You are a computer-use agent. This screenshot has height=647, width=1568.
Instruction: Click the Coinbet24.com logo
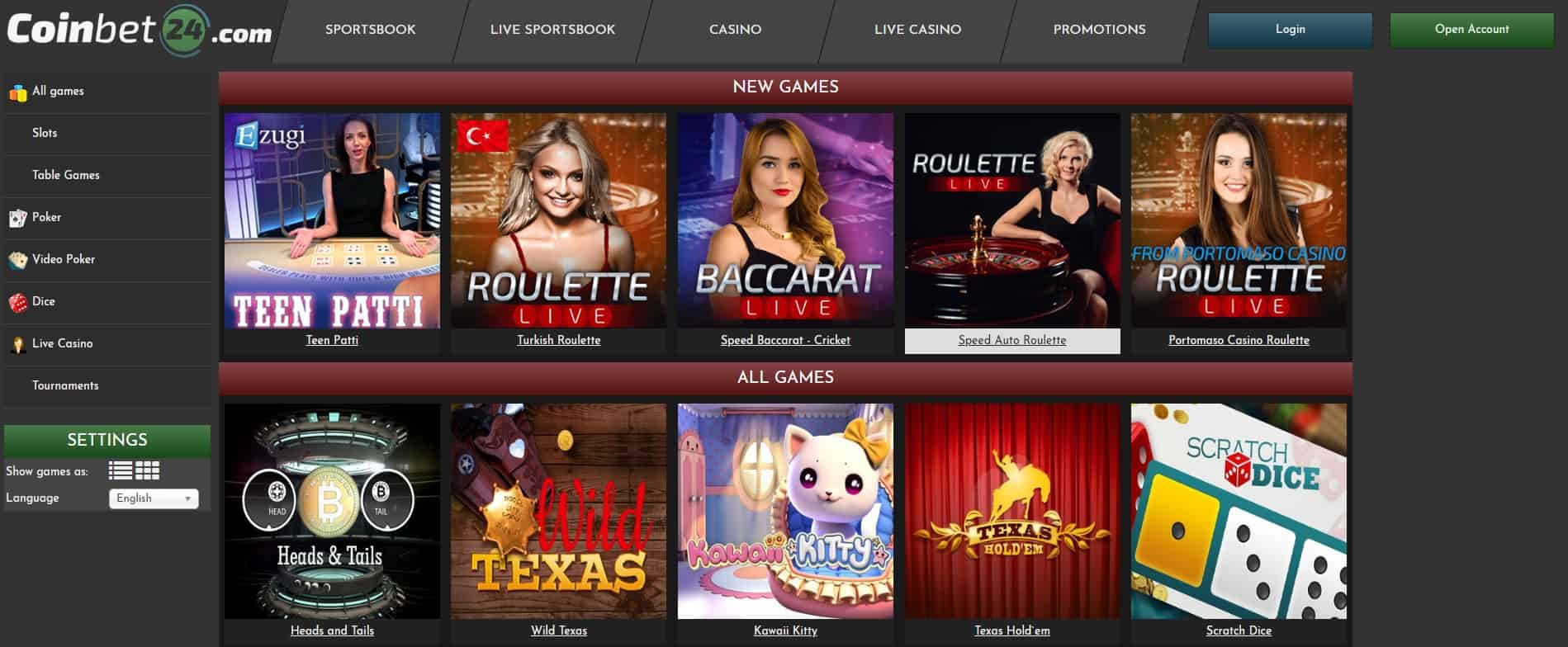[x=139, y=30]
